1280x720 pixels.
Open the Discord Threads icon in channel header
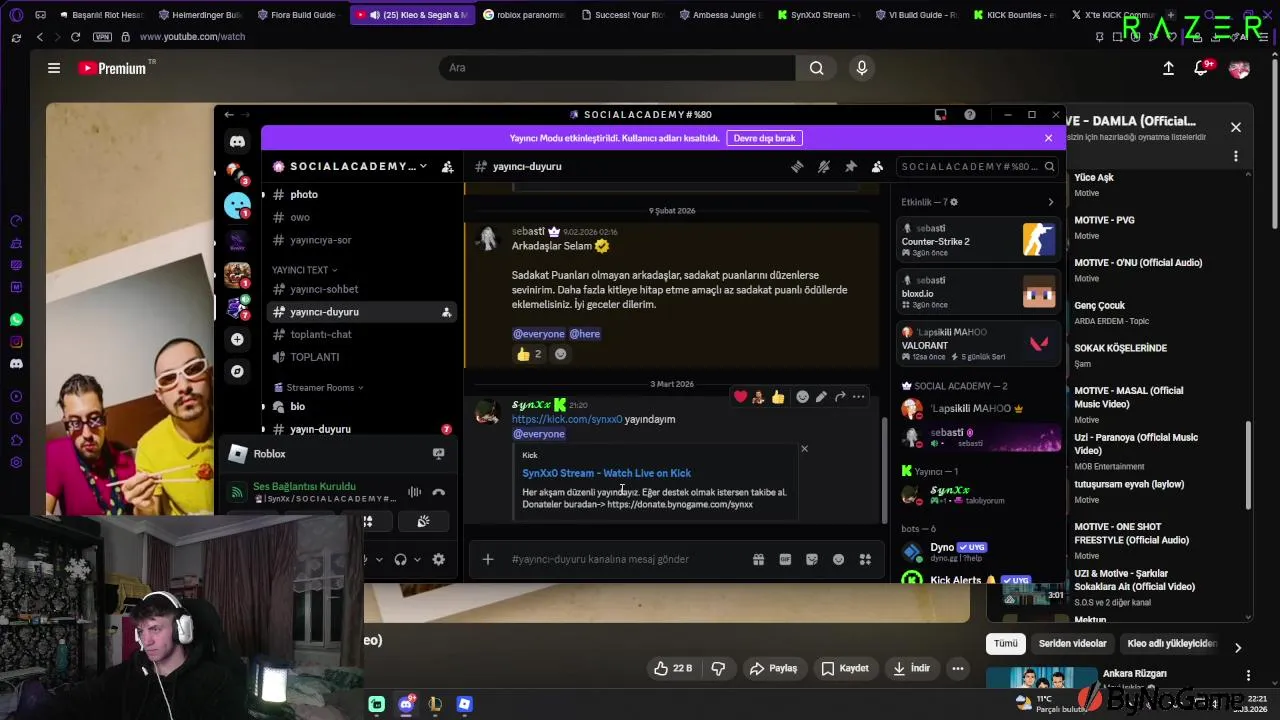point(797,167)
